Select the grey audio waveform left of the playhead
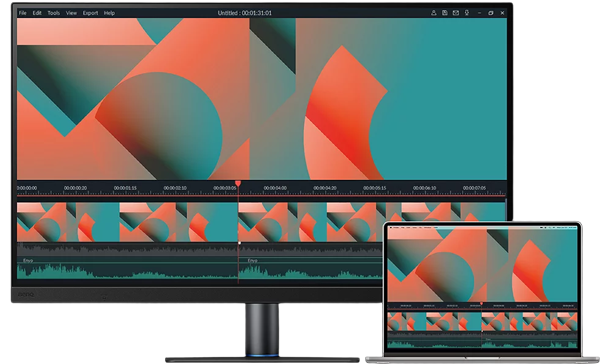This screenshot has height=364, width=600. 127,250
